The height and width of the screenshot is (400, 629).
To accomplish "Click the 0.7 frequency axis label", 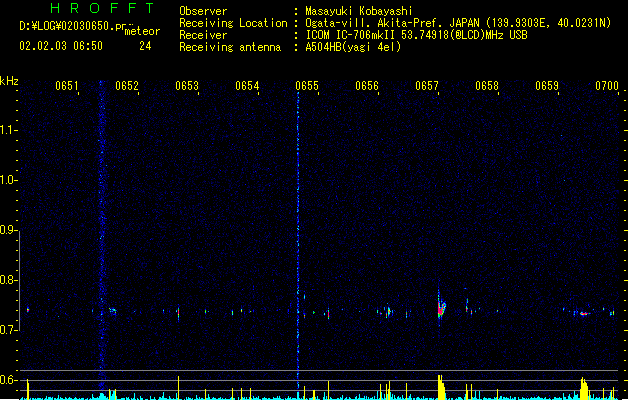I will (x=8, y=330).
